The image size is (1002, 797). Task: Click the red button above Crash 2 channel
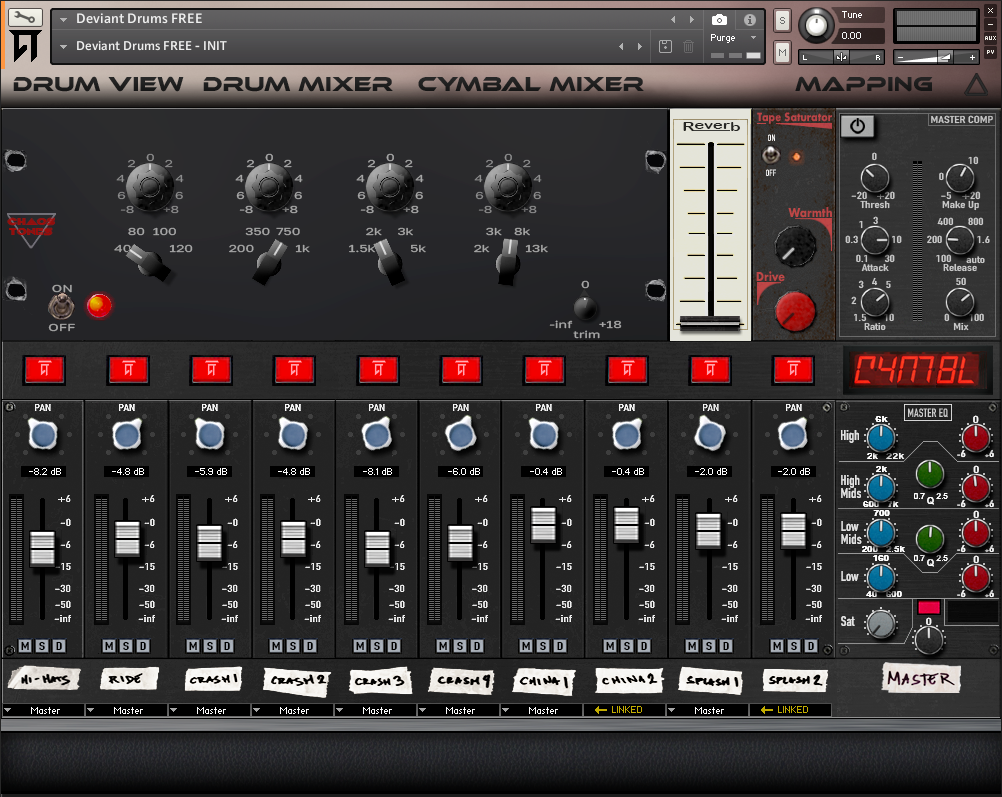coord(294,369)
